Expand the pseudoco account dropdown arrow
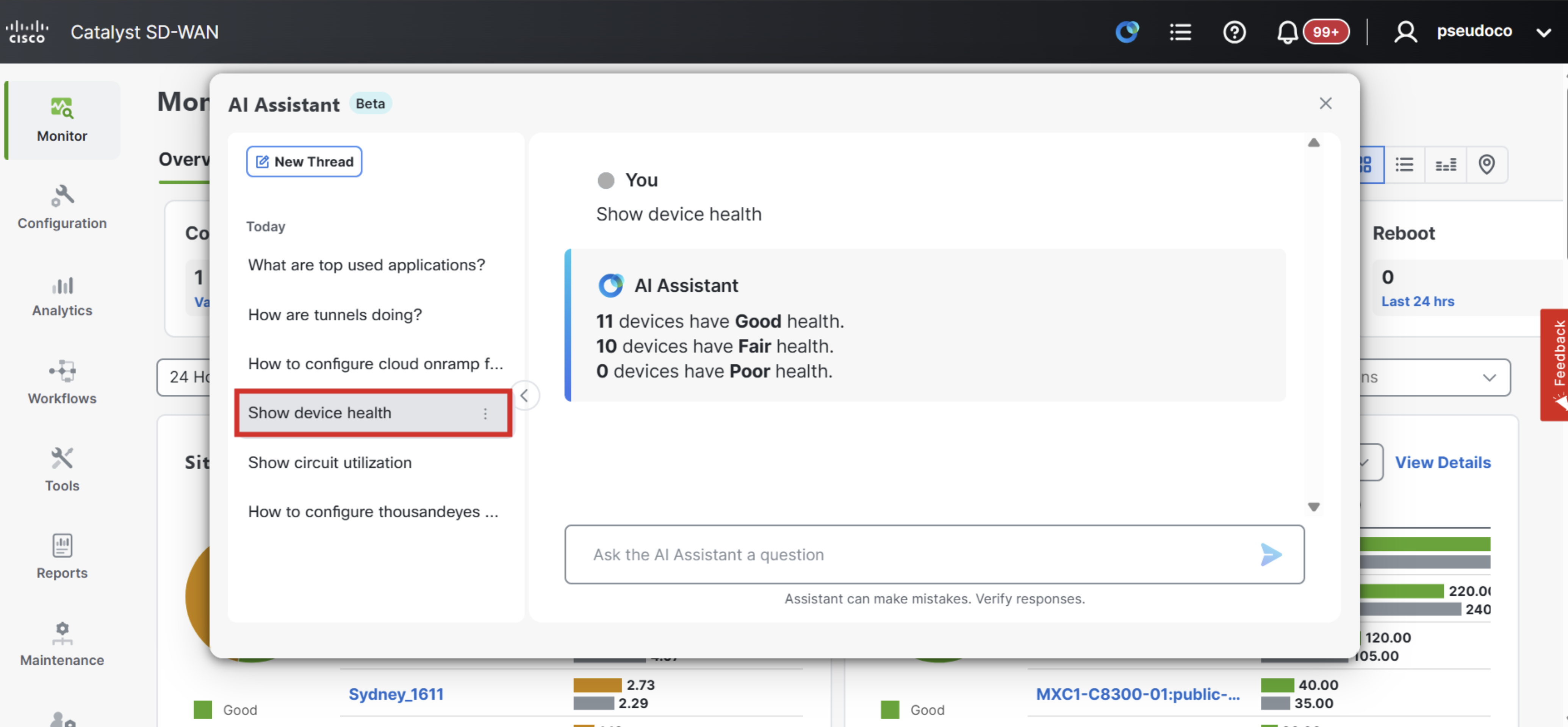The image size is (1568, 728). [1543, 32]
